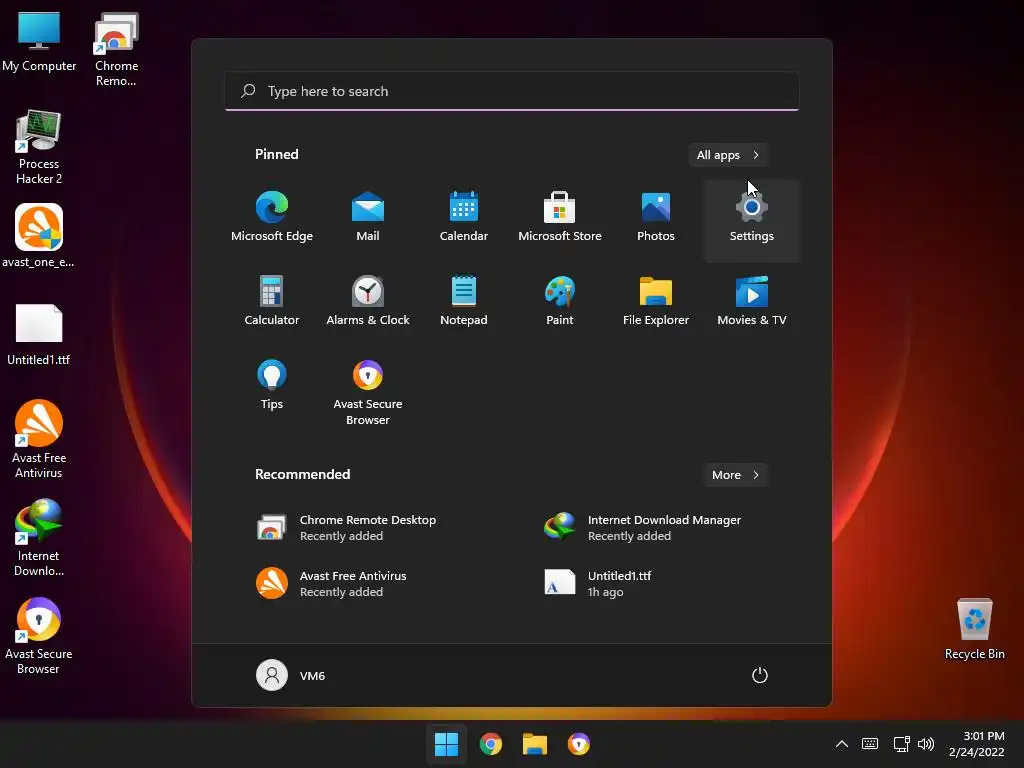Click the Type here to search field
1024x768 pixels.
point(512,91)
